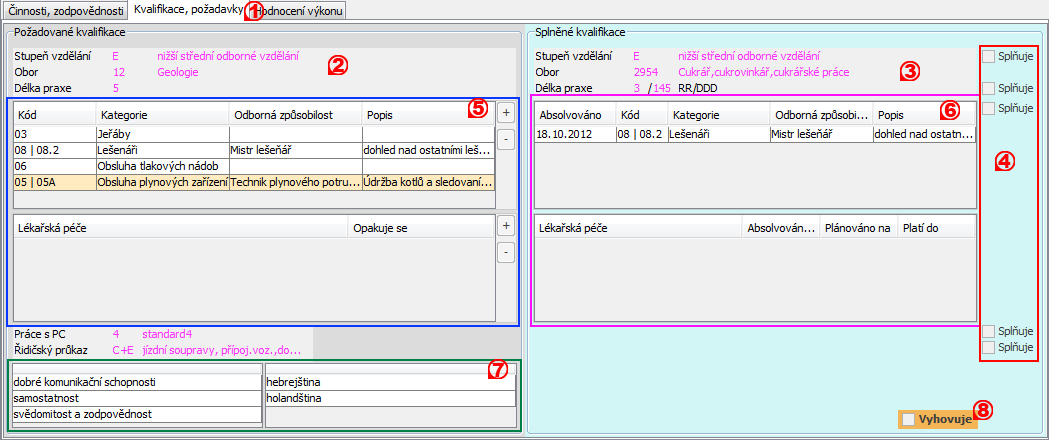Image resolution: width=1049 pixels, height=440 pixels.
Task: Switch to the Činnosti, zodpovědnosti tab
Action: (x=65, y=12)
